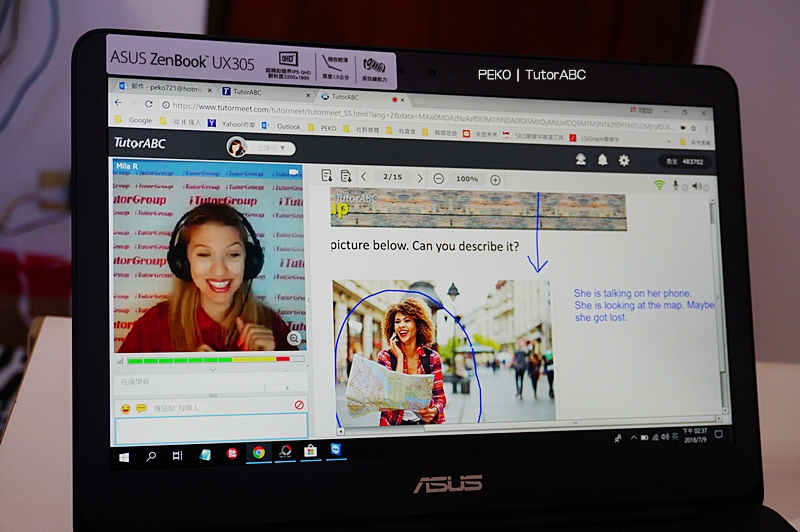Expand the chevron below the volume meter
800x532 pixels.
point(213,370)
